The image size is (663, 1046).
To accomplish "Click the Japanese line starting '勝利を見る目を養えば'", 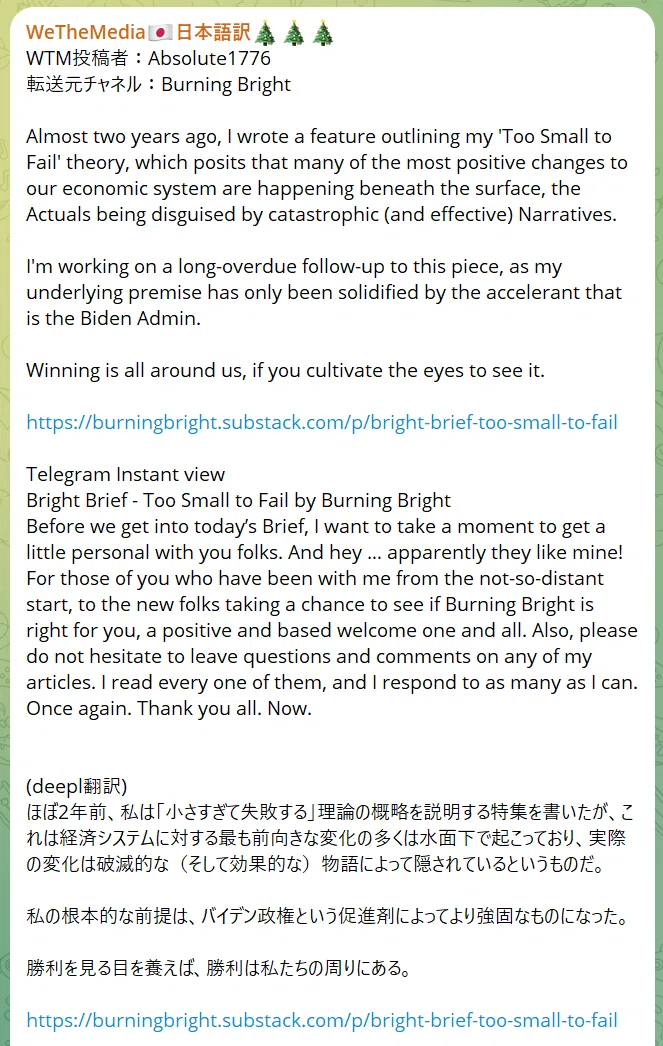I will pos(219,968).
